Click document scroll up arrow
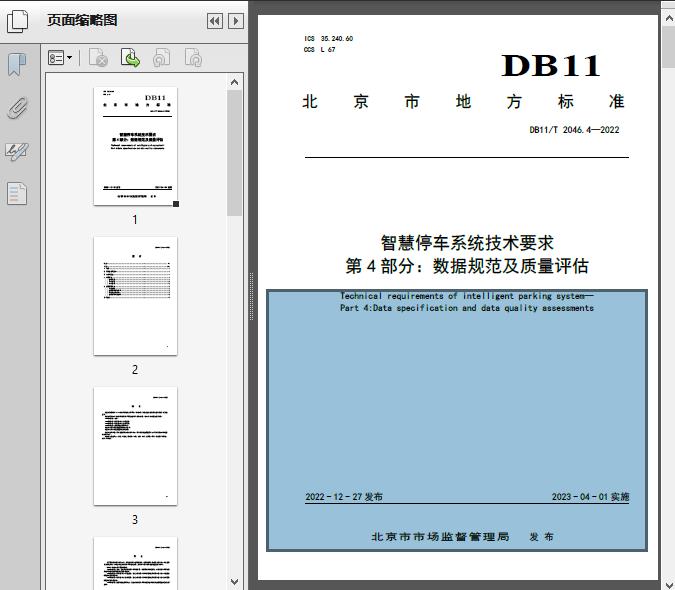The height and width of the screenshot is (590, 675). coord(669,19)
